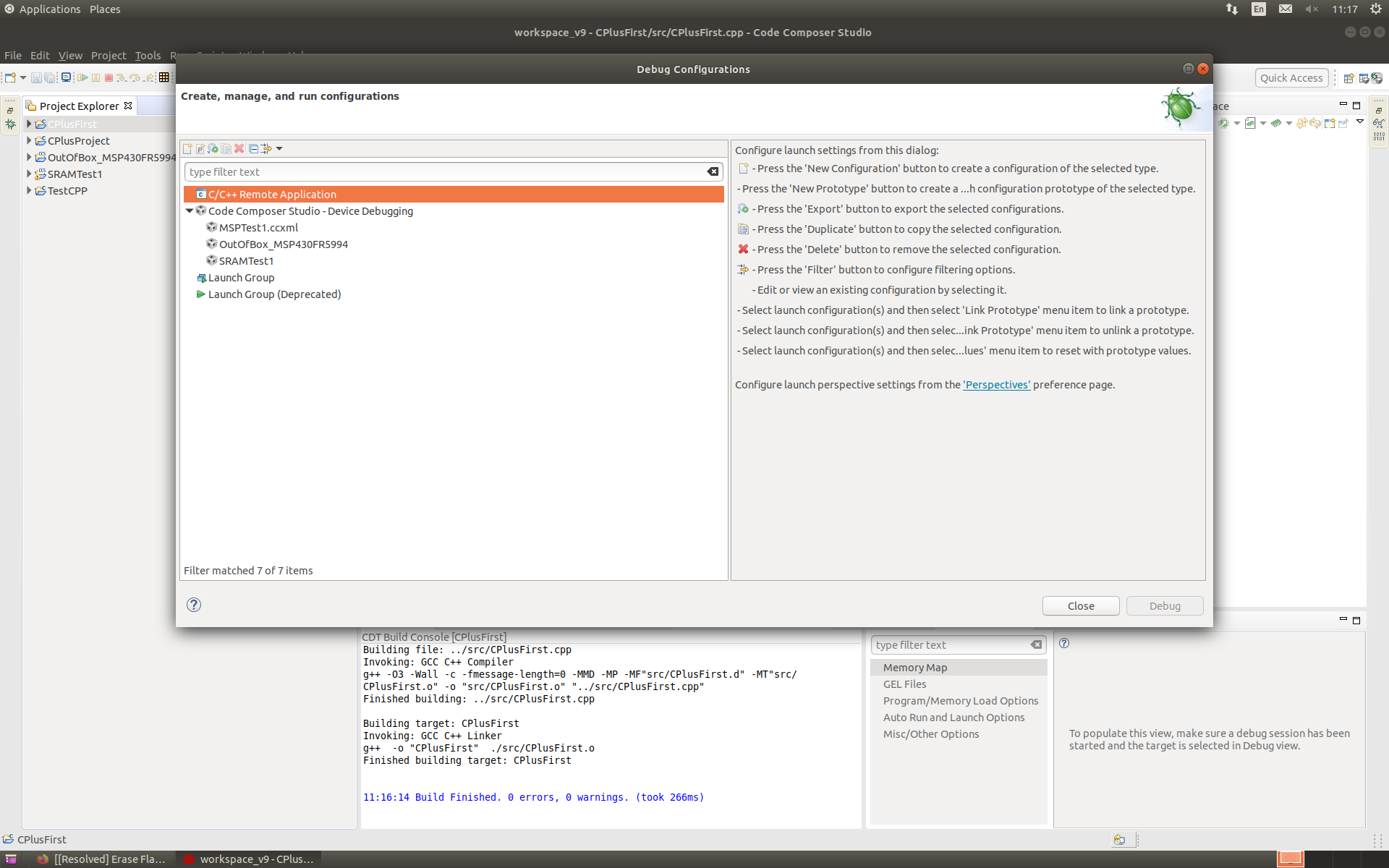Collapse Code Composer Studio - Device Debugging node
Screen dimensions: 1389x868
[x=190, y=211]
